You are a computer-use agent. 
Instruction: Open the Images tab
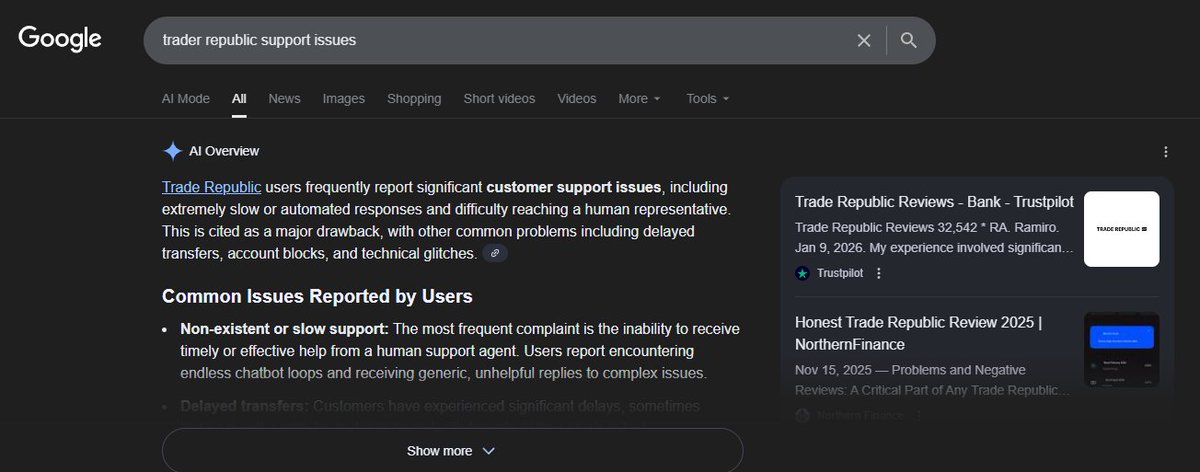343,98
